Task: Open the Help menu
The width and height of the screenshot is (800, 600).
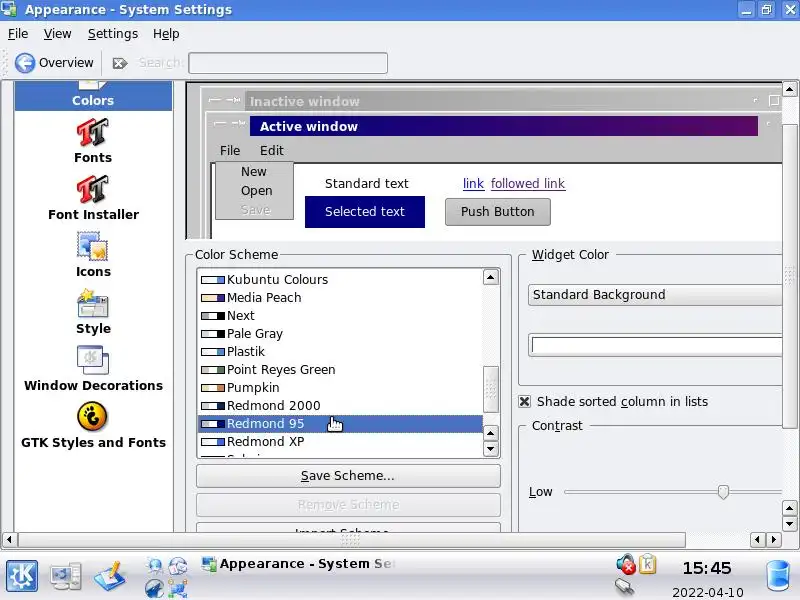Action: point(166,34)
